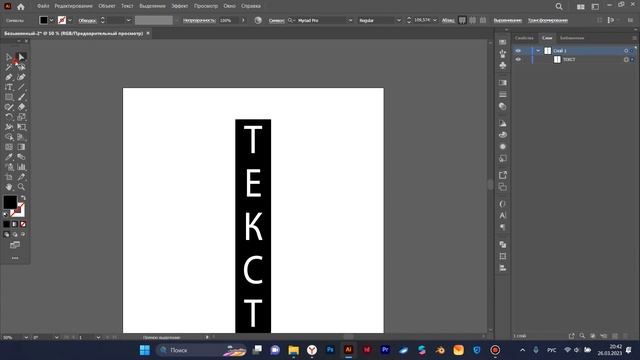Open the Paragraph panel icon in dock
This screenshot has height=360, width=640.
tap(502, 227)
